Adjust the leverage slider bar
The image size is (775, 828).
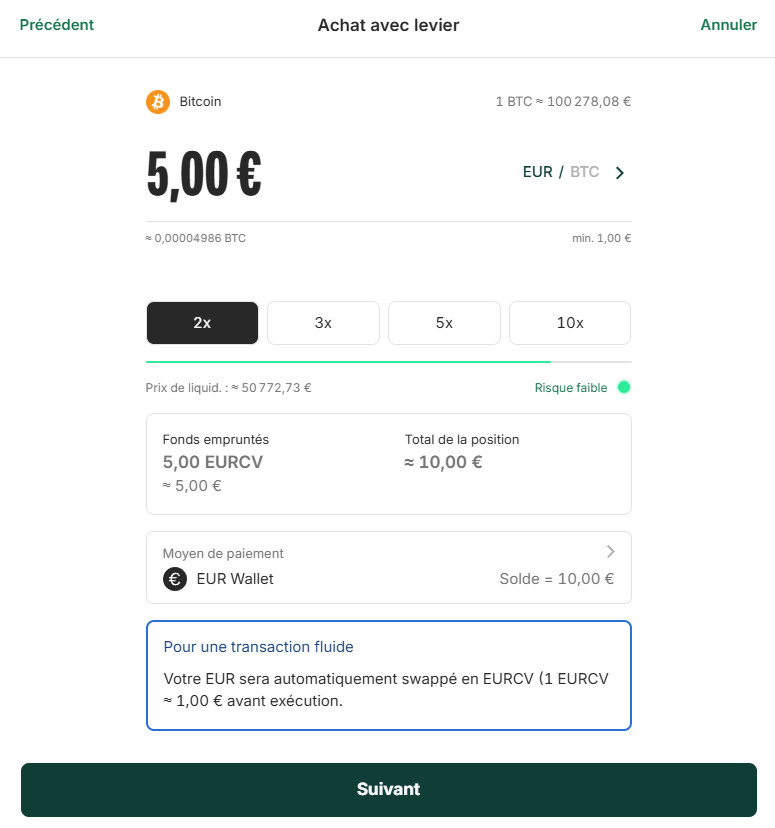[389, 359]
